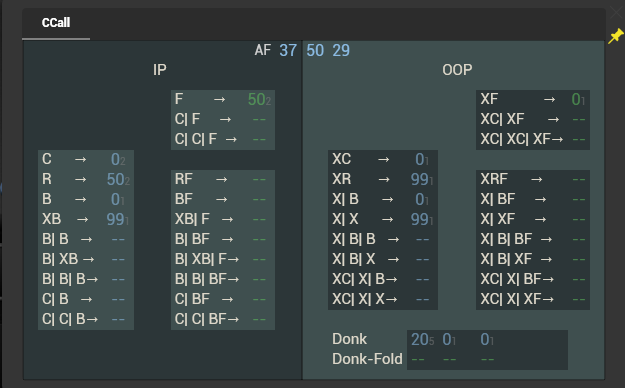Select the 'XC| X| X' stat row

[383, 299]
